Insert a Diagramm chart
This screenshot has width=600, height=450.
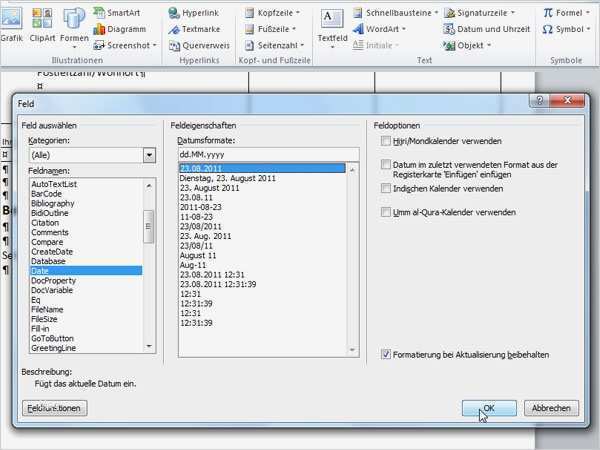[119, 29]
